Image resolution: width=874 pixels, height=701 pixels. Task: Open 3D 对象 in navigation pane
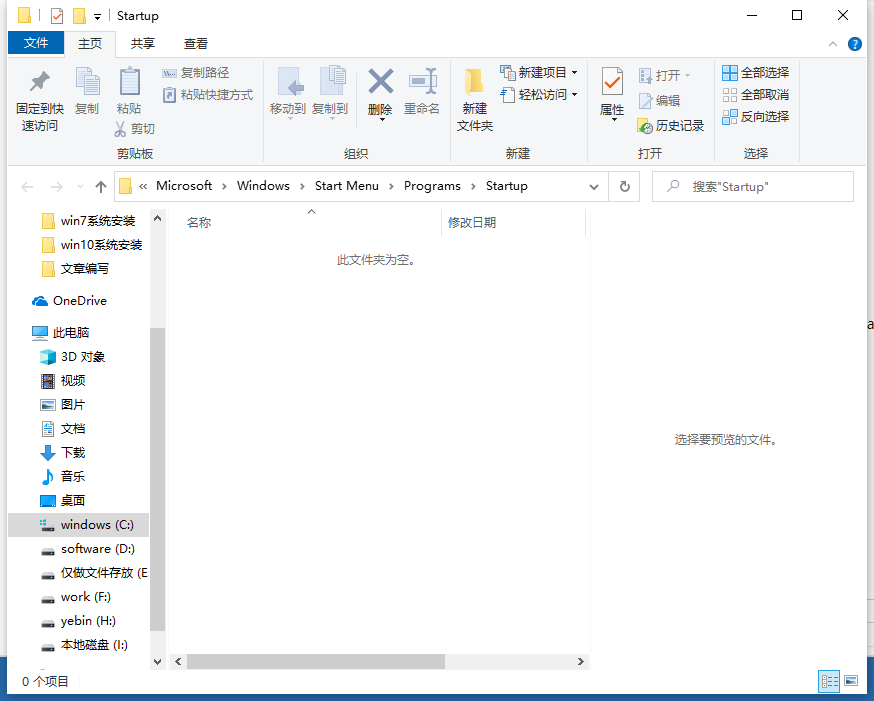[73, 357]
